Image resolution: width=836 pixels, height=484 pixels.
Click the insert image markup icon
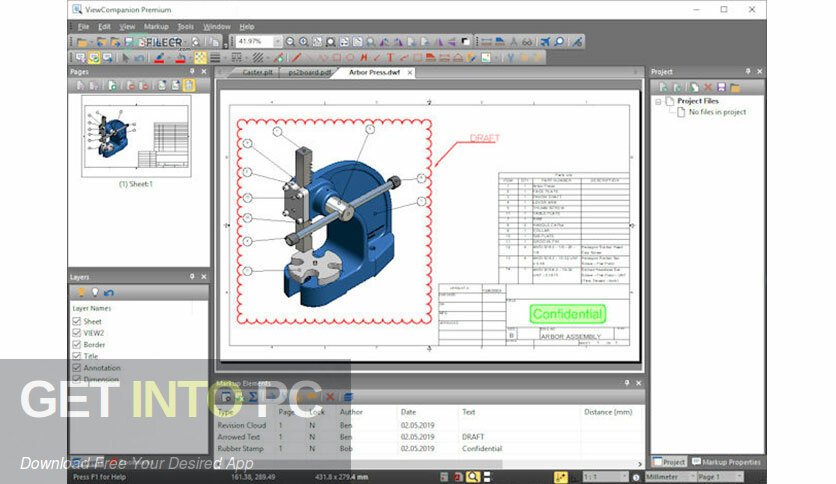[486, 58]
